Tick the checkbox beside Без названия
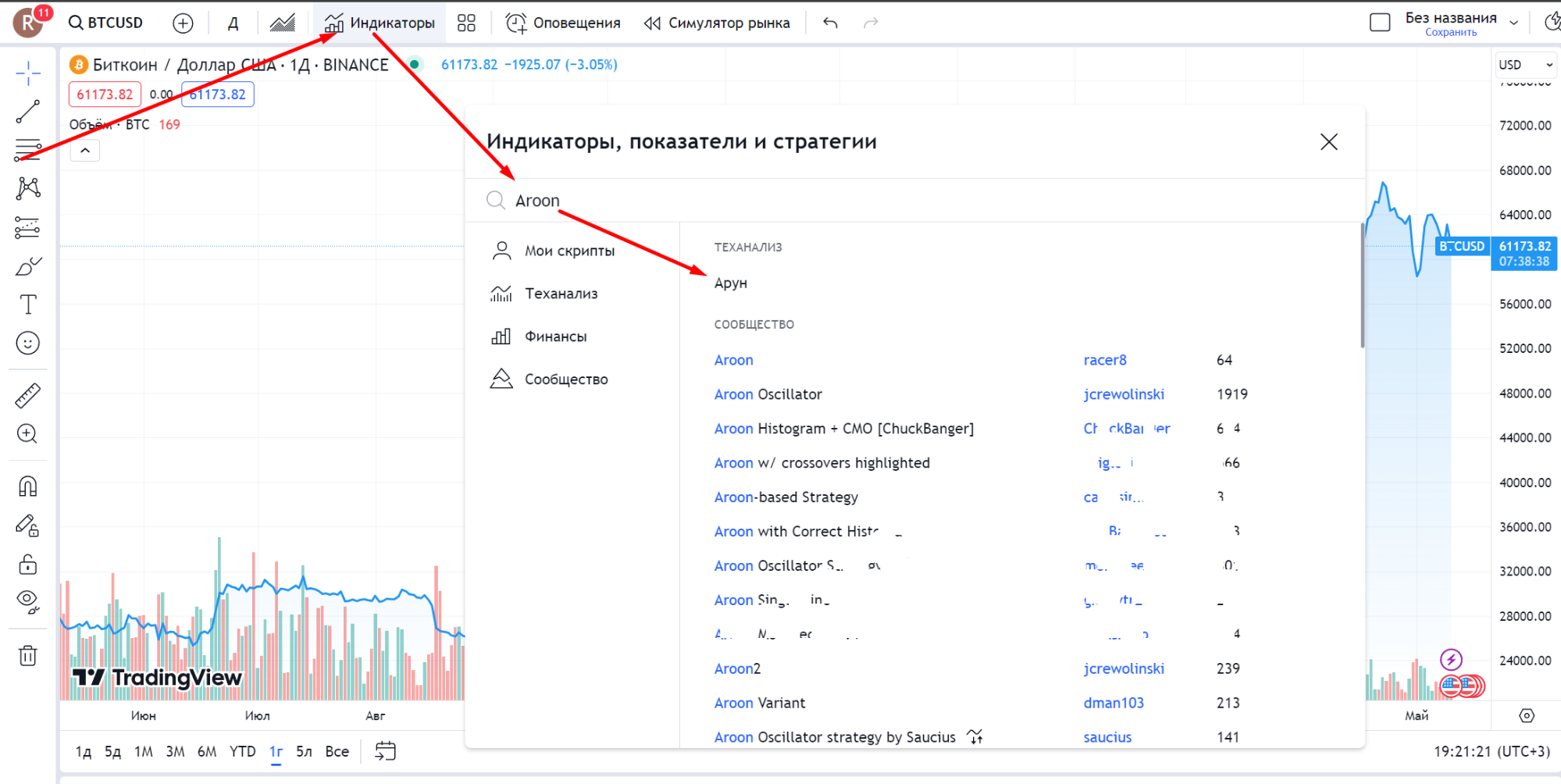The width and height of the screenshot is (1561, 784). click(x=1380, y=23)
